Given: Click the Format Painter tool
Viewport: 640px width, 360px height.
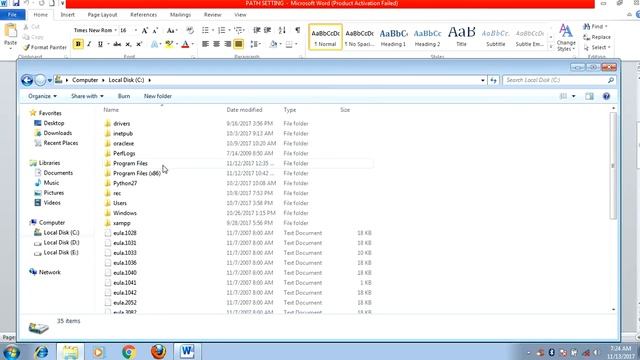Looking at the screenshot, I should tap(45, 47).
